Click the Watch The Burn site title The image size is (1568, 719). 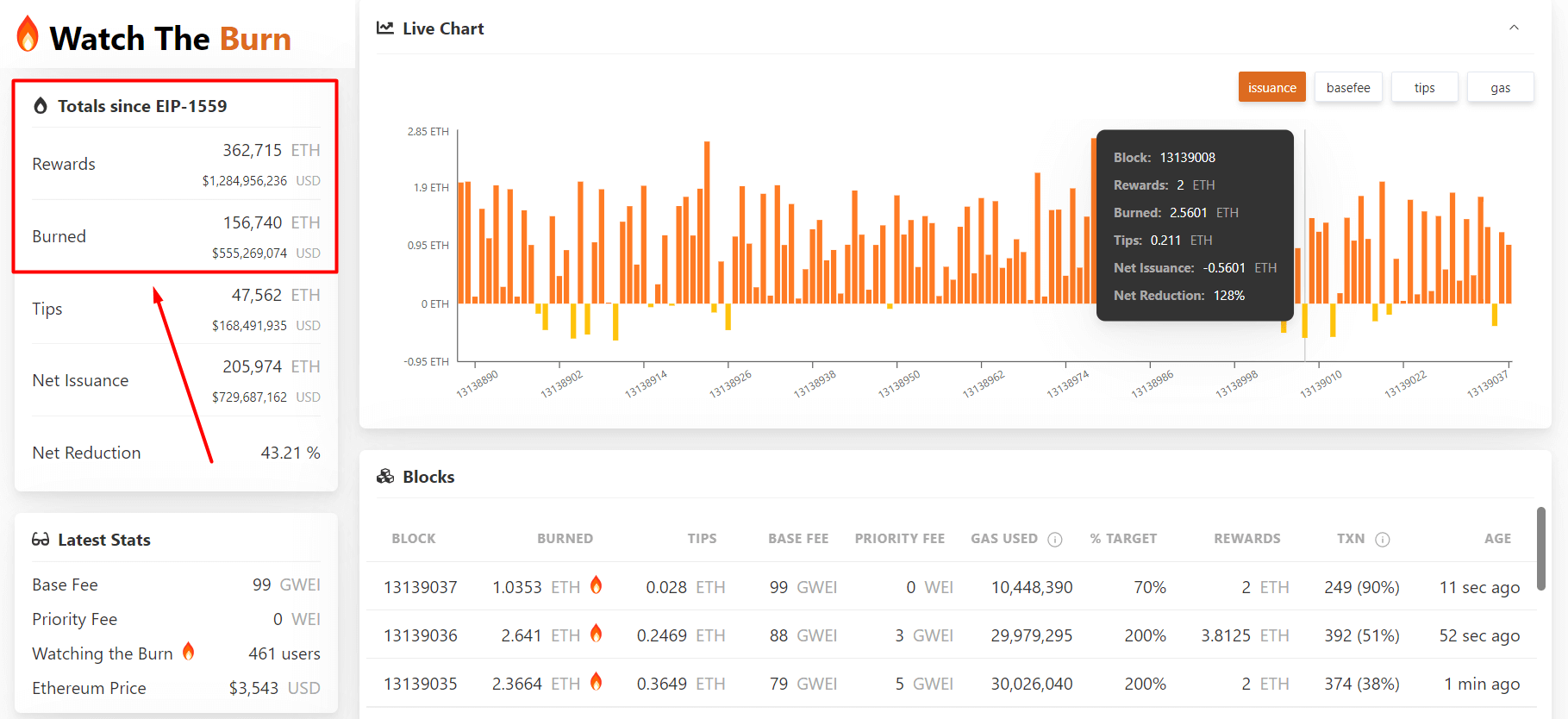click(170, 39)
